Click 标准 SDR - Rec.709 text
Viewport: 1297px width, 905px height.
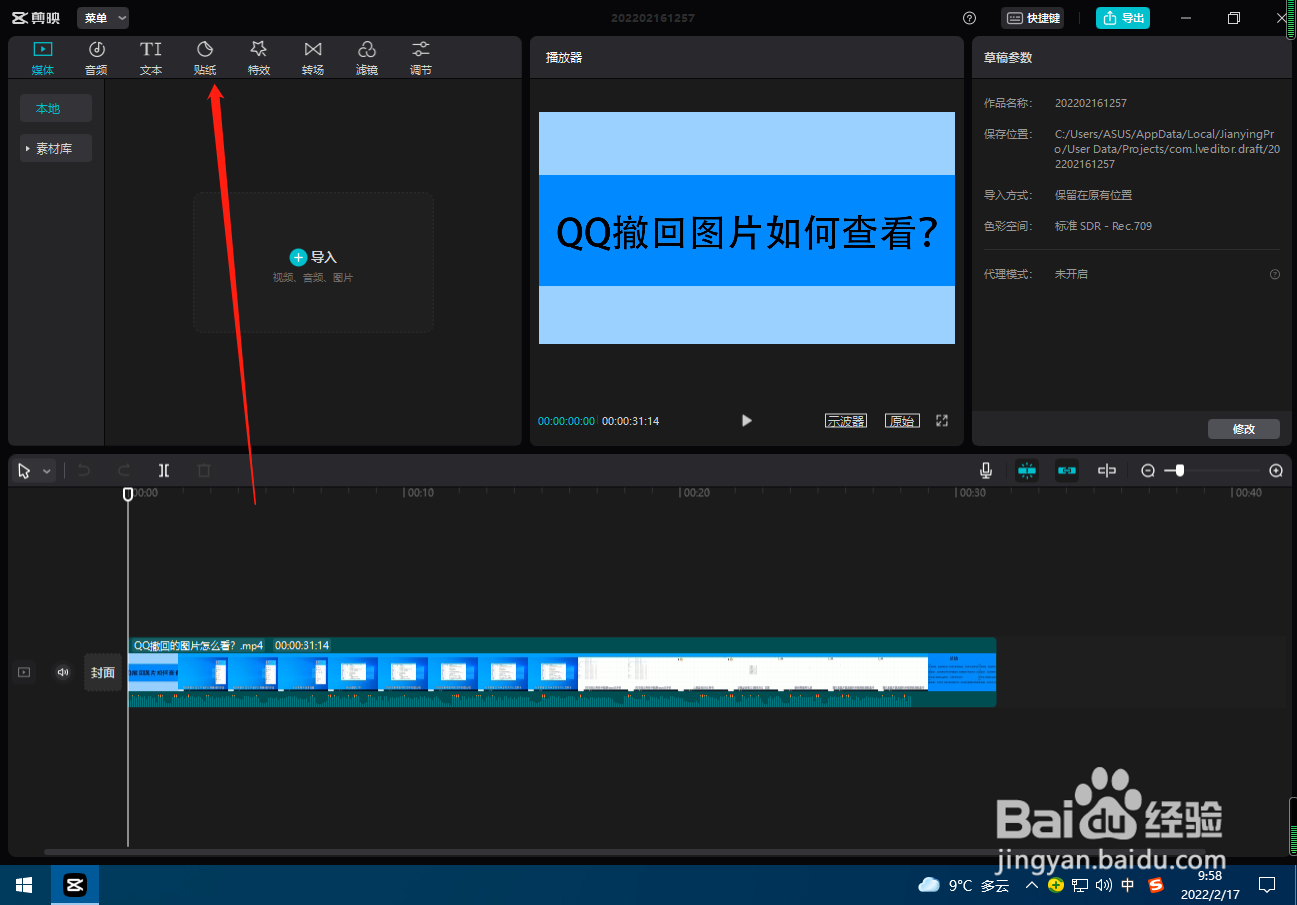point(1103,226)
